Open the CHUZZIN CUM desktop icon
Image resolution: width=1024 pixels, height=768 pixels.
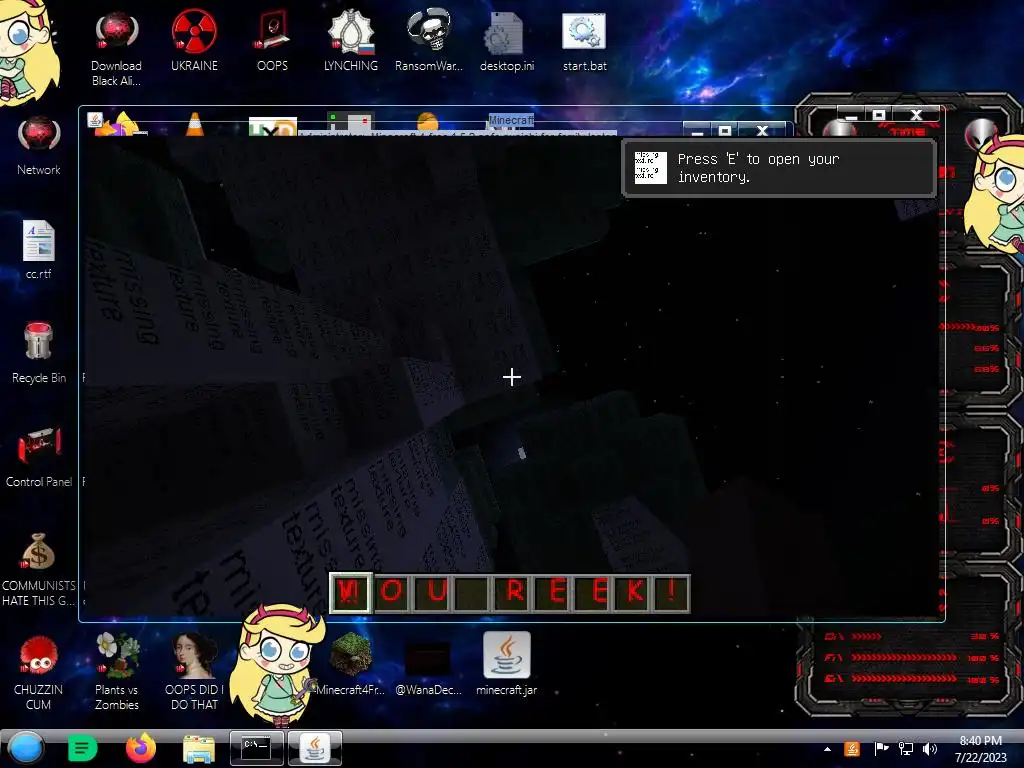coord(39,673)
